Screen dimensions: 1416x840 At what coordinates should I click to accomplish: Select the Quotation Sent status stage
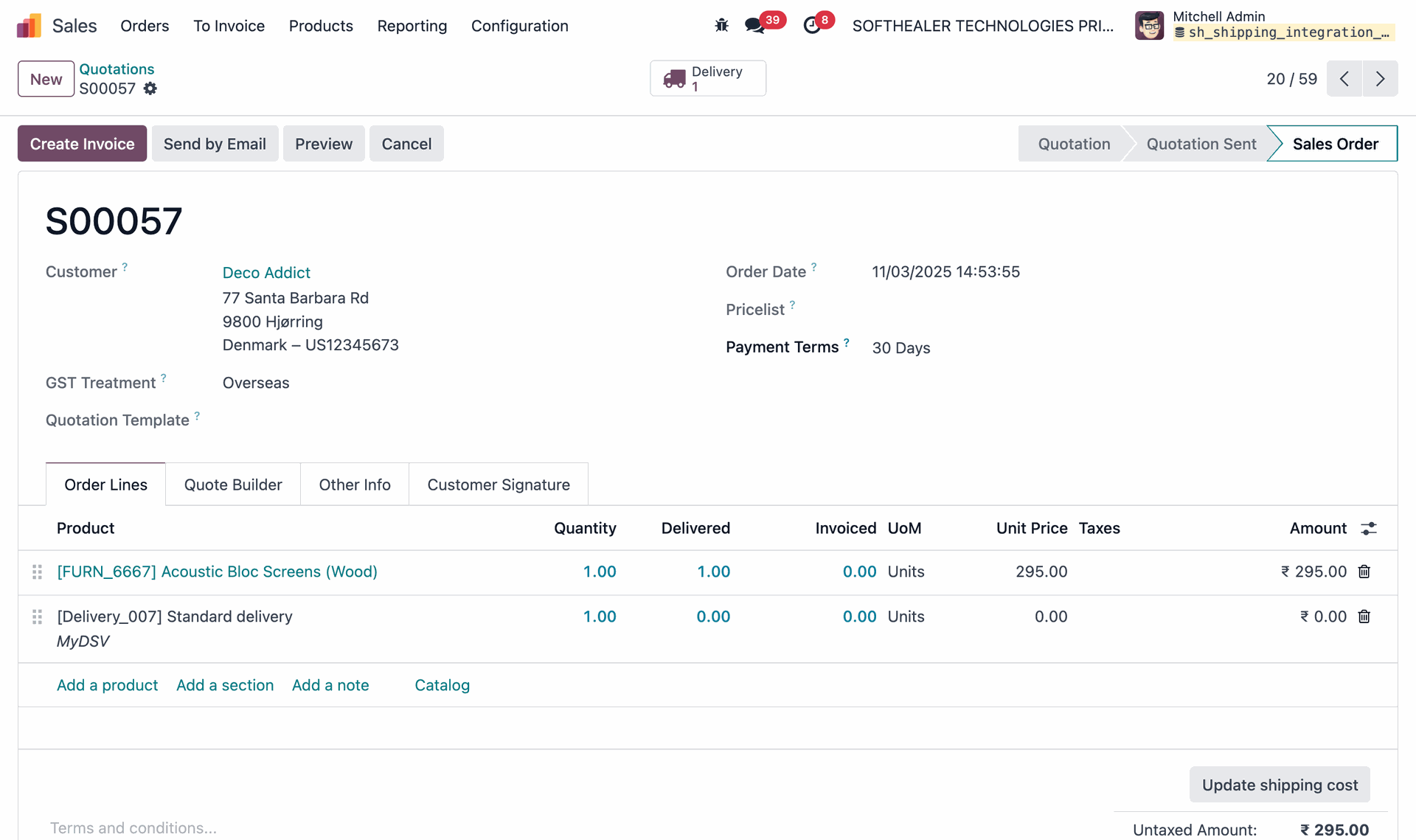[1201, 144]
